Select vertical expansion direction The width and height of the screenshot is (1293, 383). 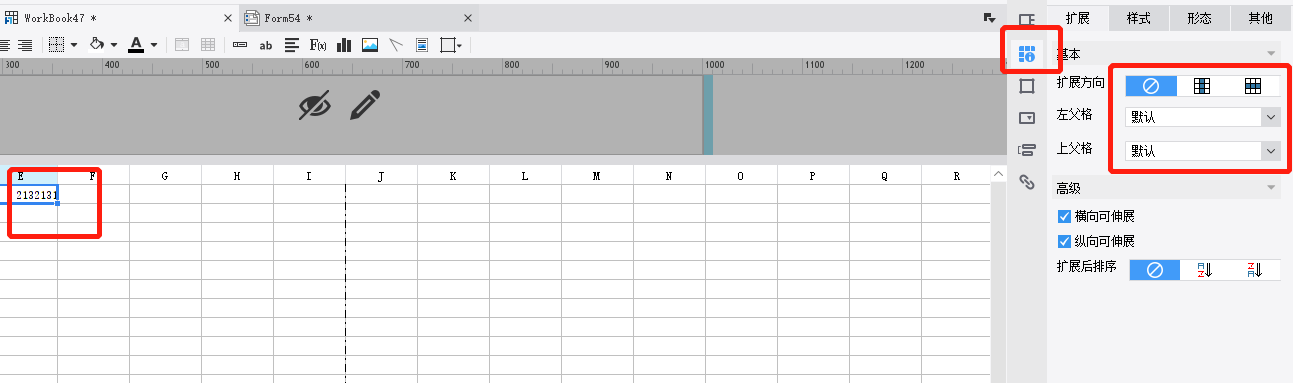tap(1202, 86)
